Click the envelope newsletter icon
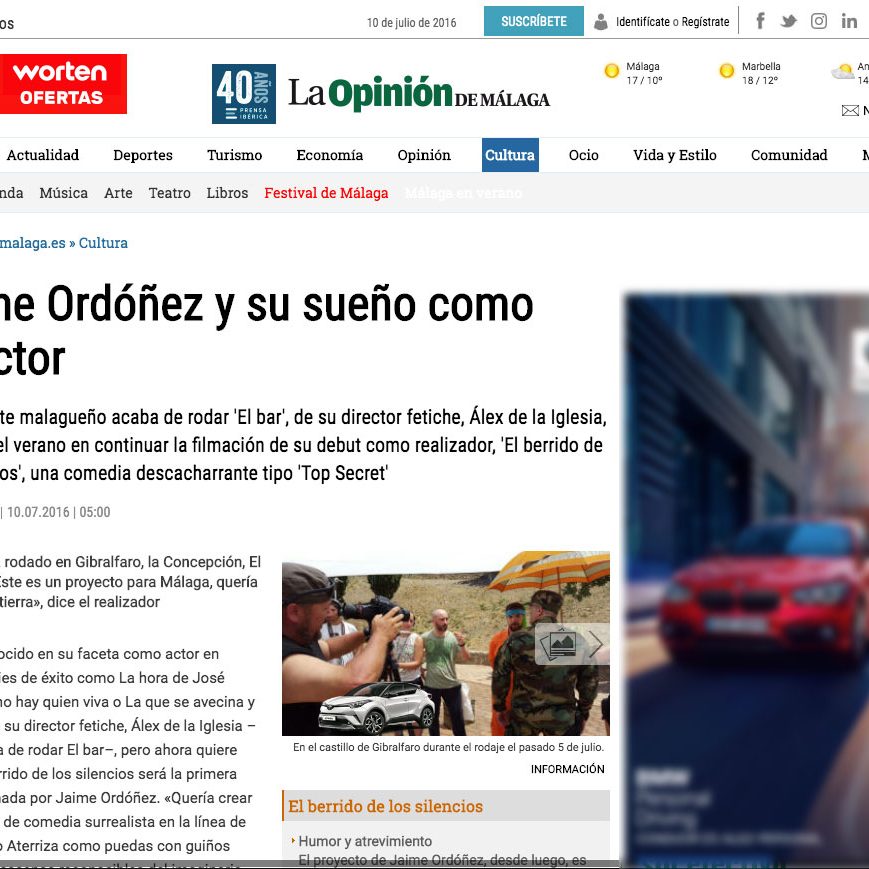Image resolution: width=869 pixels, height=869 pixels. coord(850,111)
